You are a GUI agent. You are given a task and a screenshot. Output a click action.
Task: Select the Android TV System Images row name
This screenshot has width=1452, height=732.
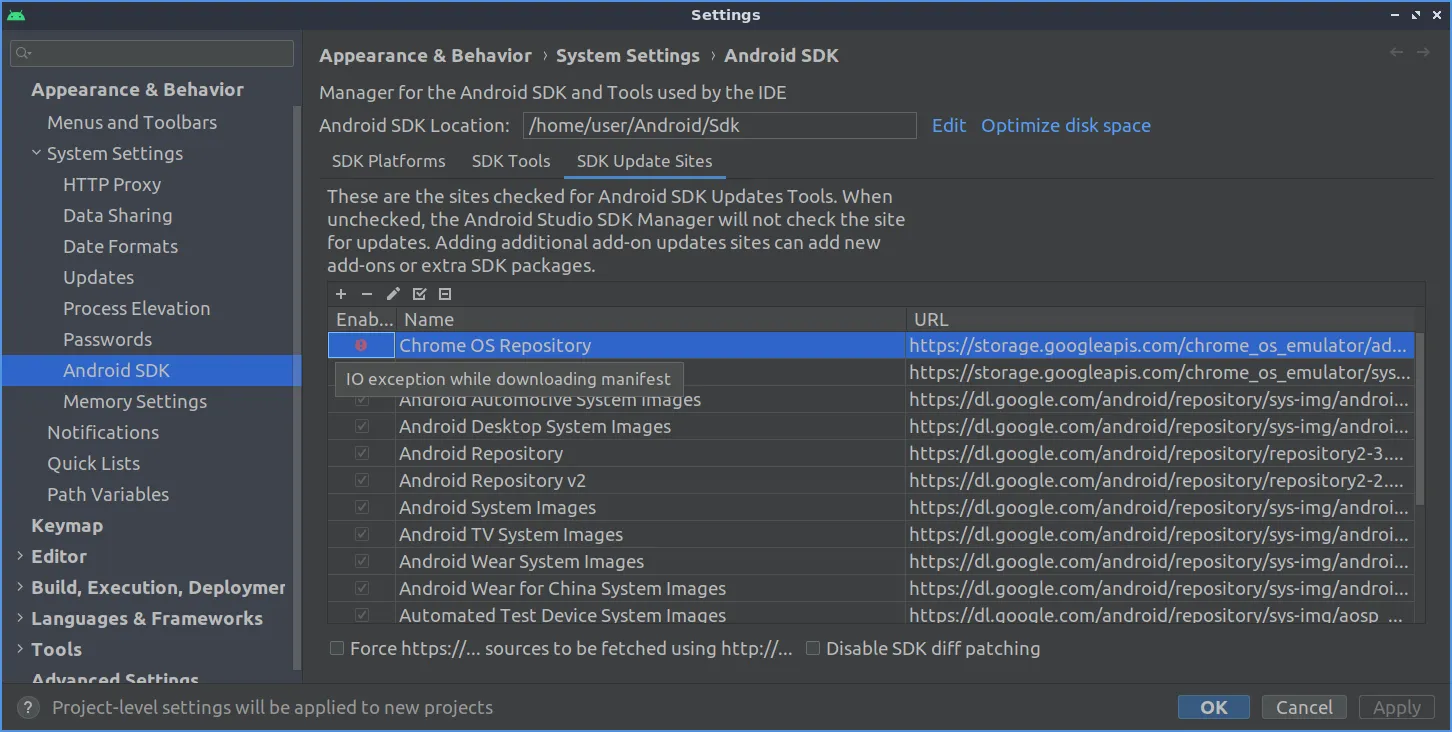(511, 534)
